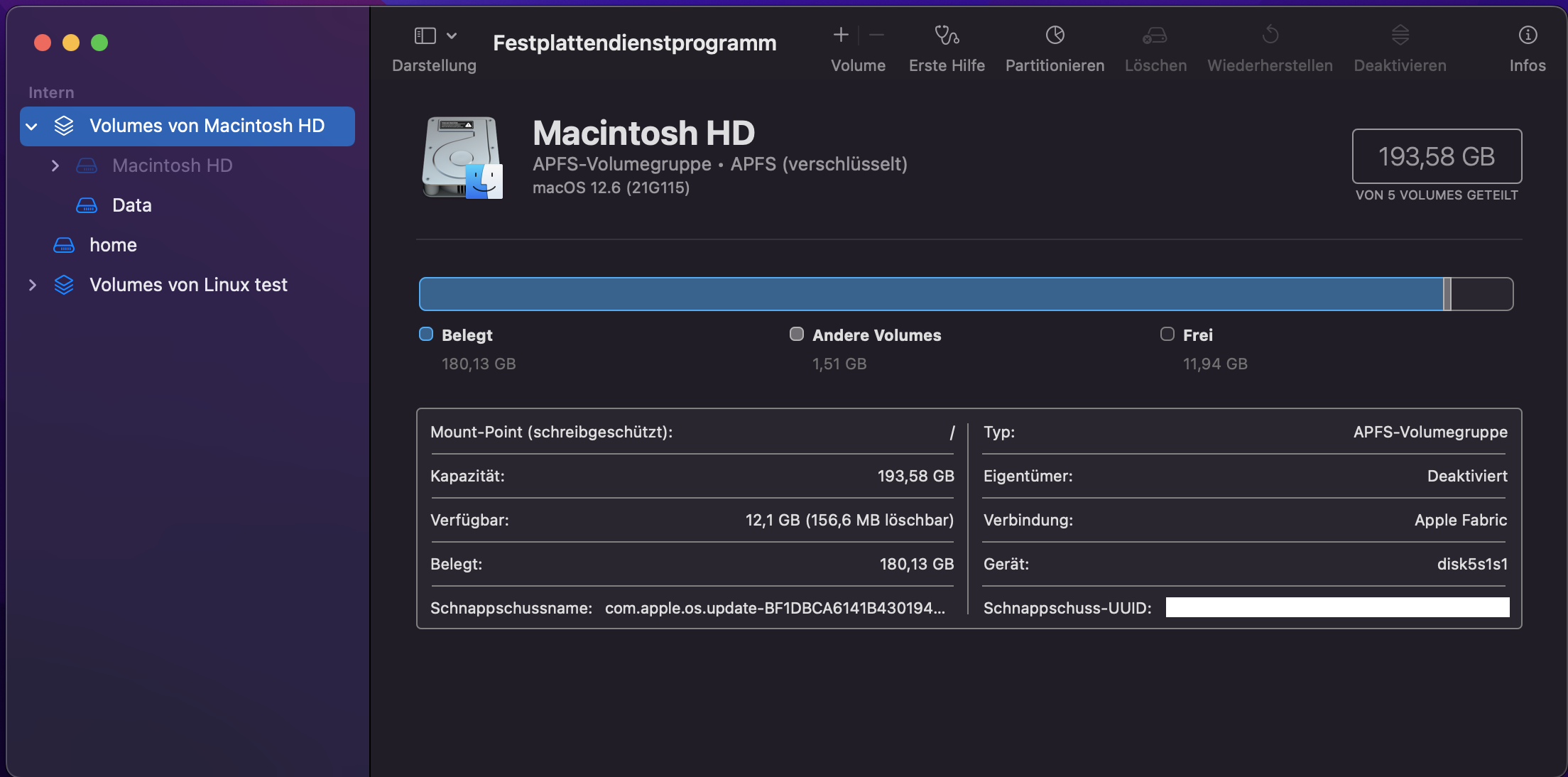1568x777 pixels.
Task: Click the 193,58 GB capacity box
Action: (1436, 156)
